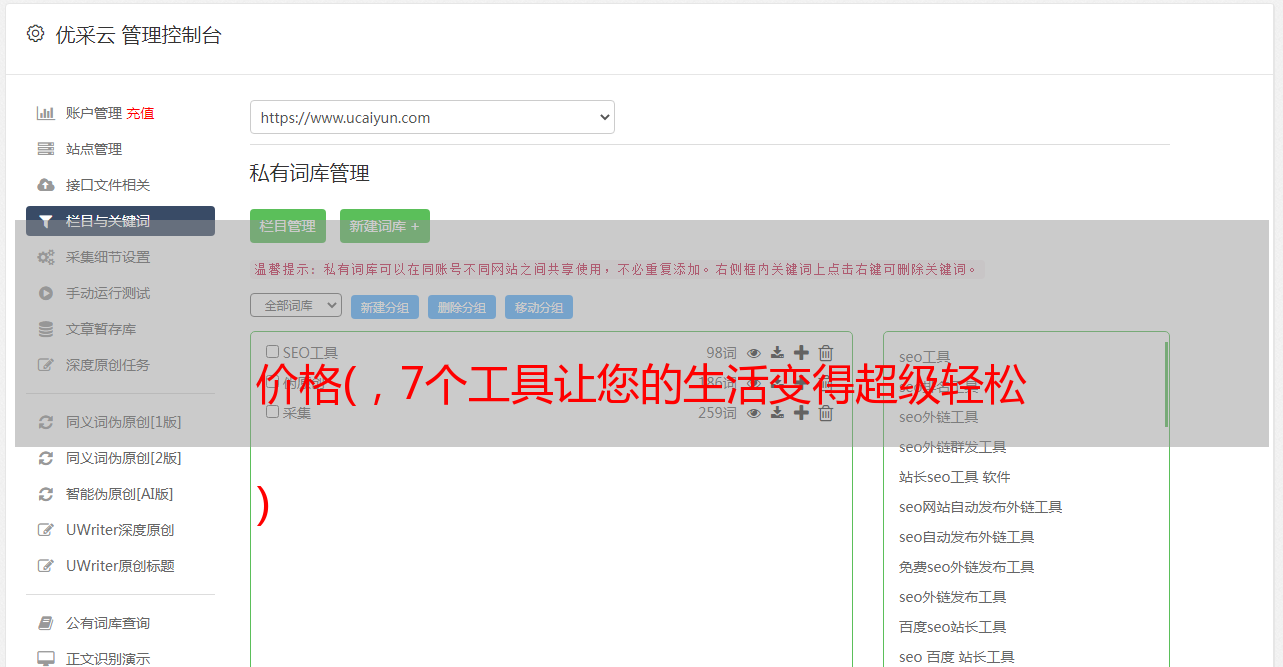The height and width of the screenshot is (667, 1283).
Task: Click the seo外链发布工具 keyword
Action: 953,597
